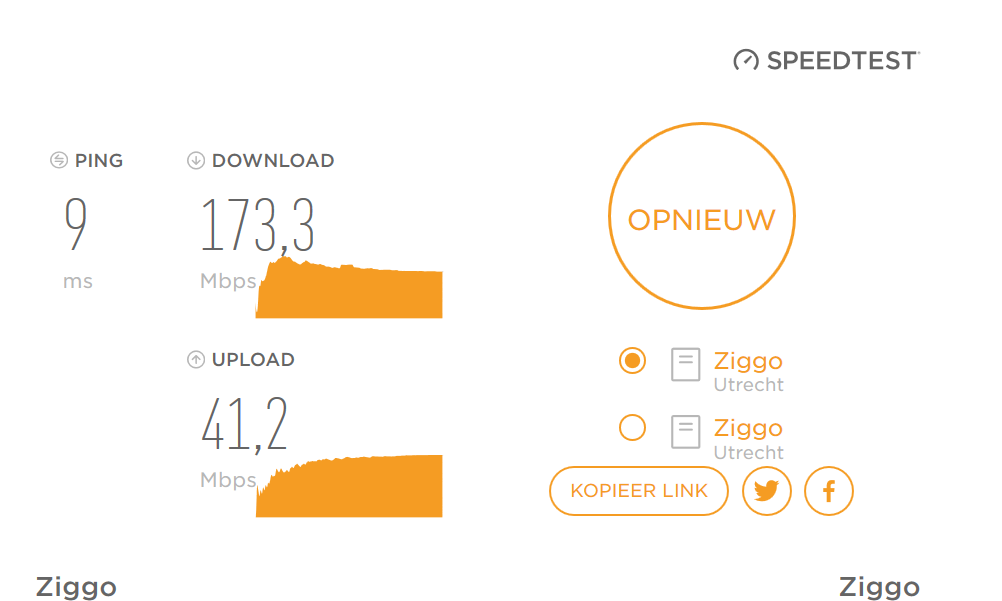Open the first orange Ziggo server link
This screenshot has height=601, width=1002.
[x=748, y=360]
